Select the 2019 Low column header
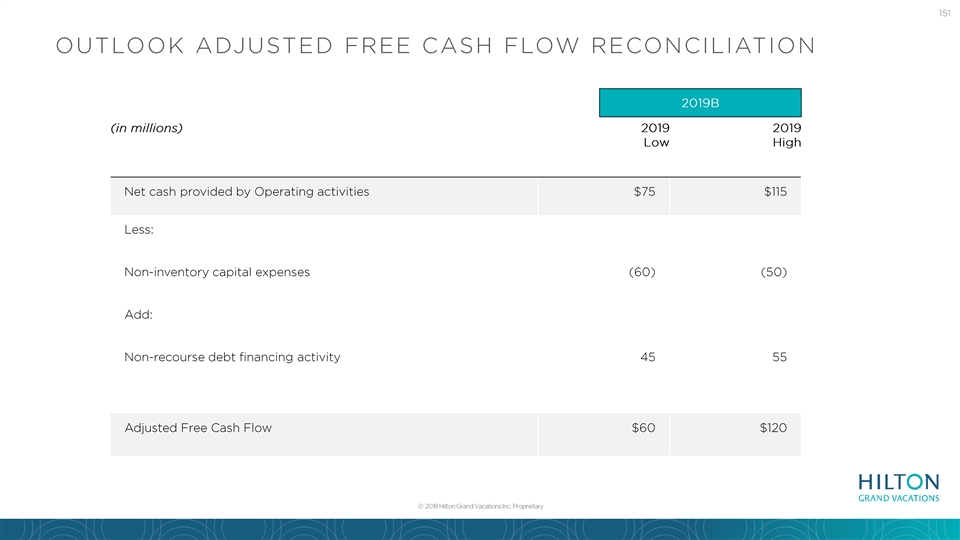The image size is (960, 540). pyautogui.click(x=655, y=135)
